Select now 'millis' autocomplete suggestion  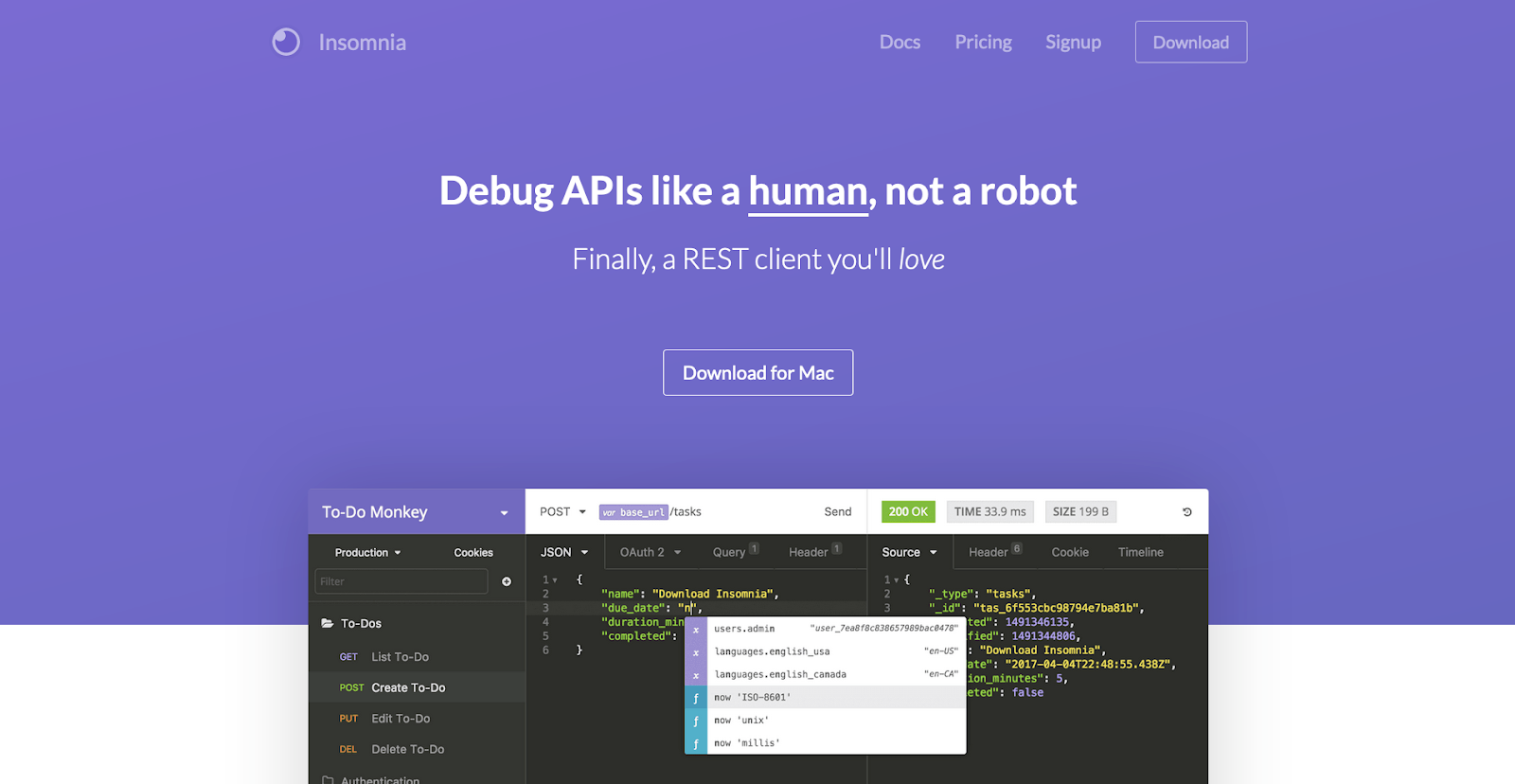pos(825,742)
